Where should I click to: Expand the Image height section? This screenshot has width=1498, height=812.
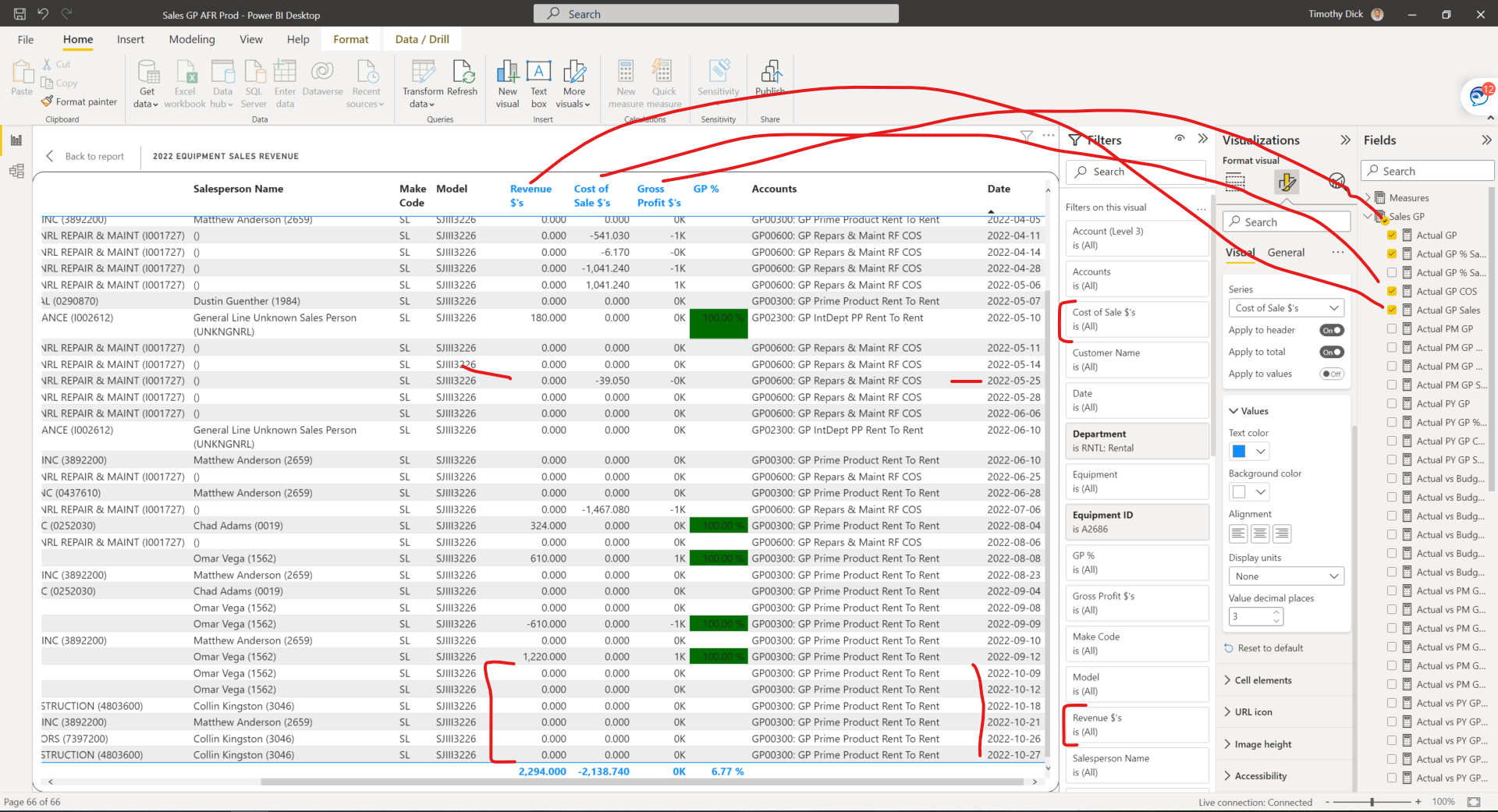[1258, 744]
